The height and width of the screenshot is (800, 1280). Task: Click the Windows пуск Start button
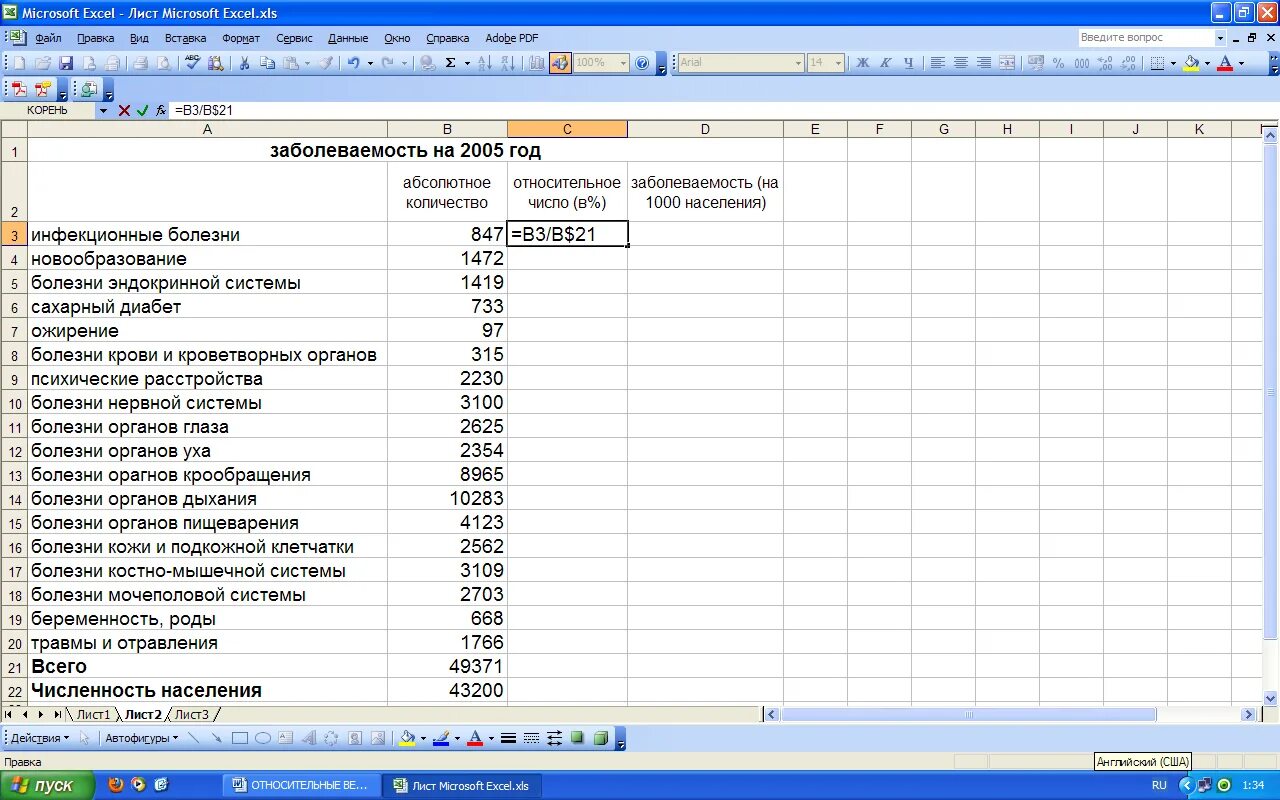tap(47, 785)
